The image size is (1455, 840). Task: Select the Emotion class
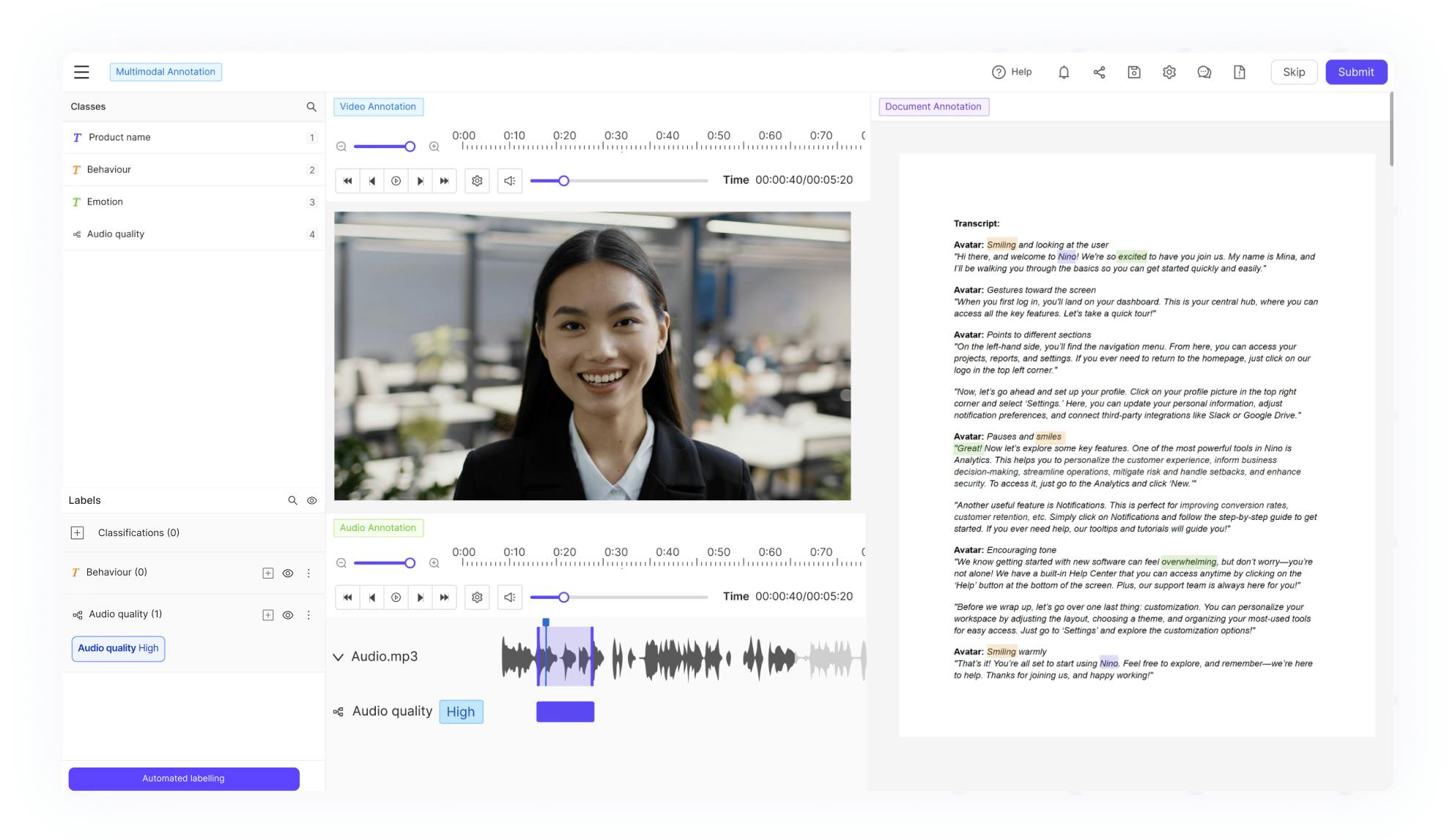(105, 202)
